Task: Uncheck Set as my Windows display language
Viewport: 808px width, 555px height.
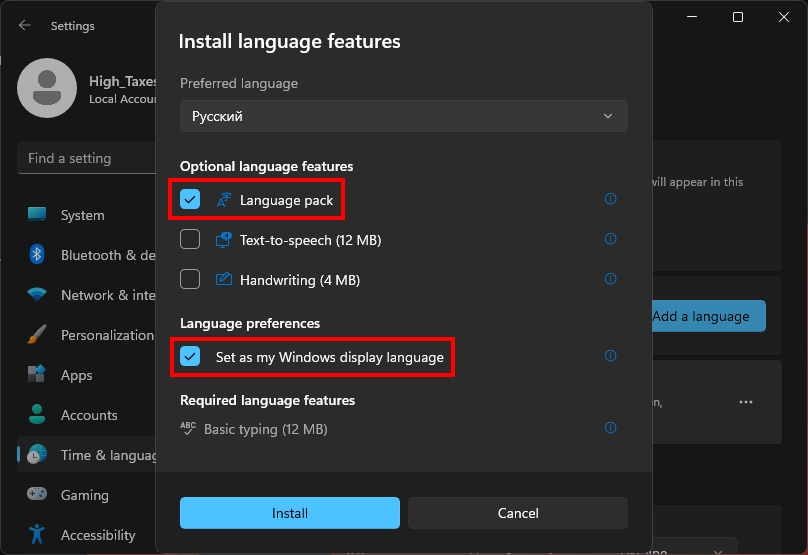Action: pos(190,357)
